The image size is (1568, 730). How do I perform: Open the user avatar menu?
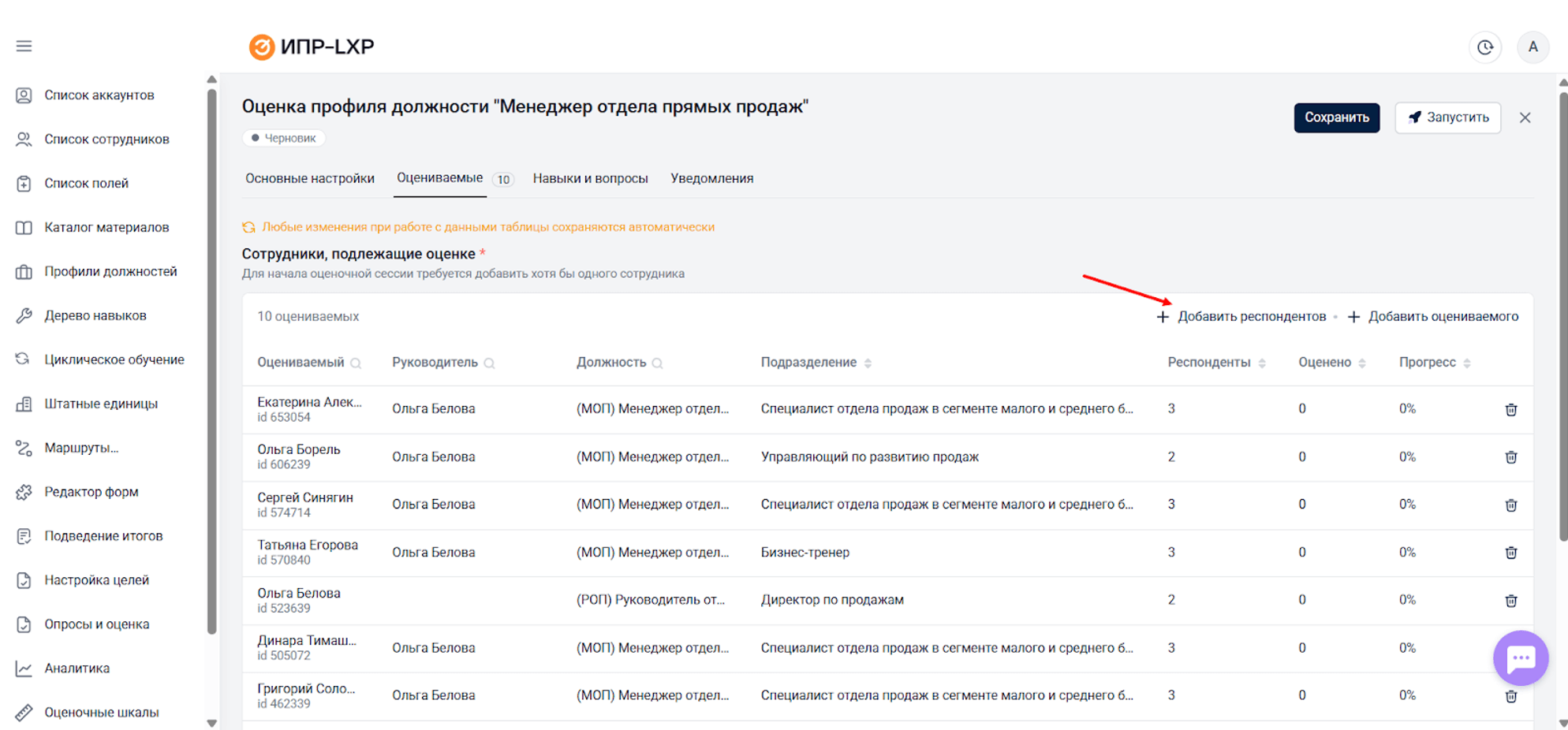(1533, 47)
